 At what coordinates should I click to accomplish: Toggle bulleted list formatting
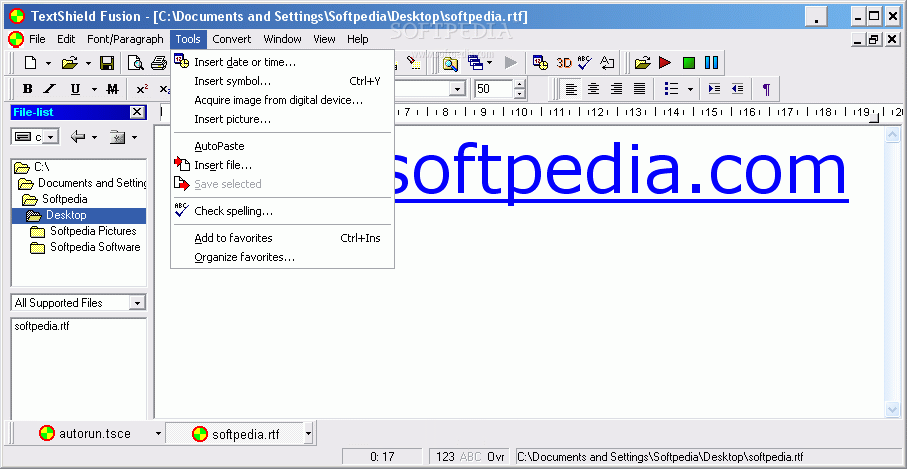click(x=672, y=89)
